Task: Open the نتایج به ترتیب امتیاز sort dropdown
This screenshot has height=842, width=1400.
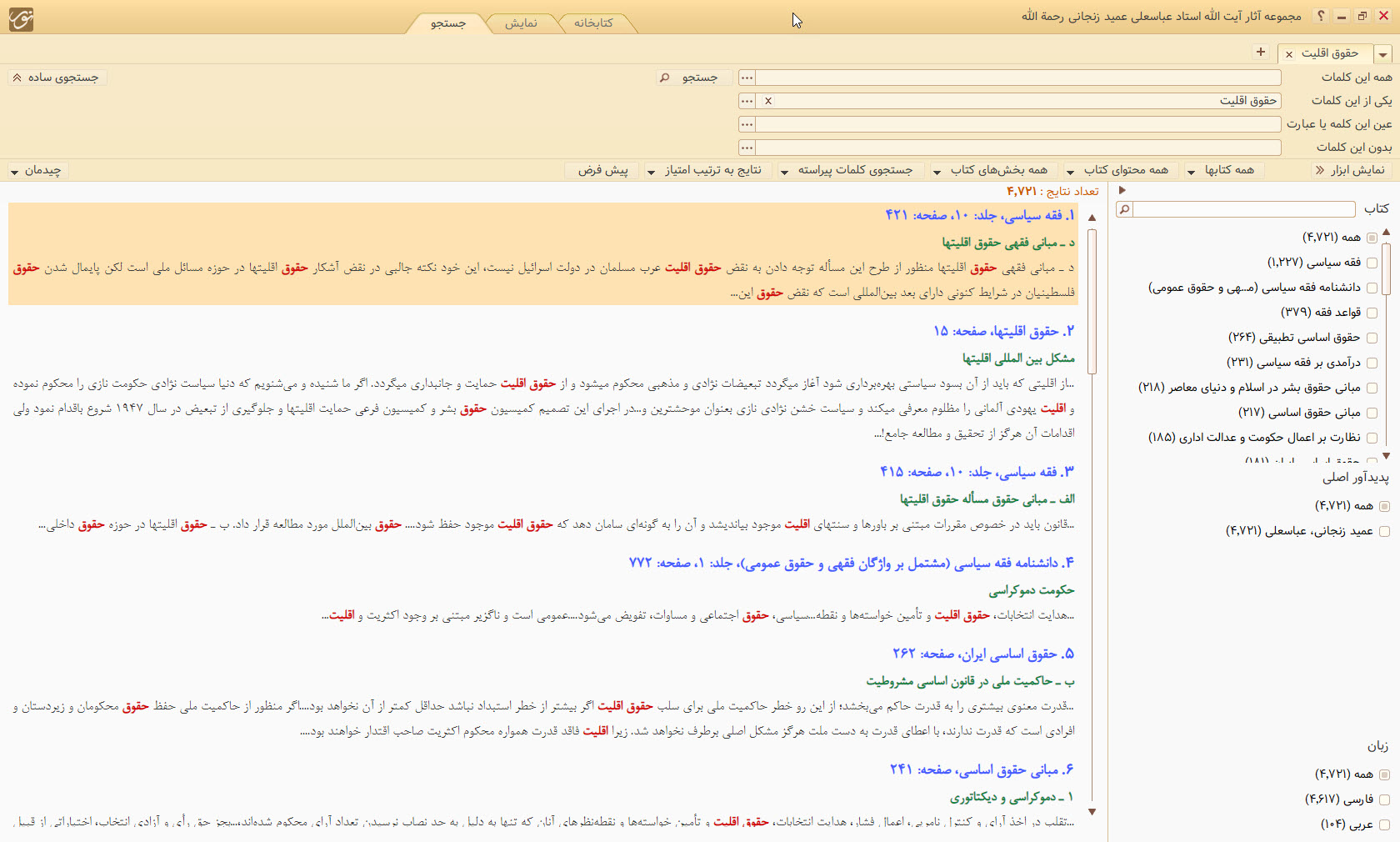Action: (x=706, y=170)
